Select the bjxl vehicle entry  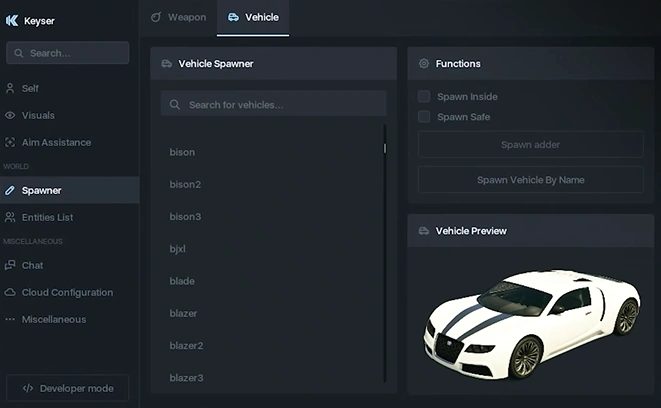point(177,249)
